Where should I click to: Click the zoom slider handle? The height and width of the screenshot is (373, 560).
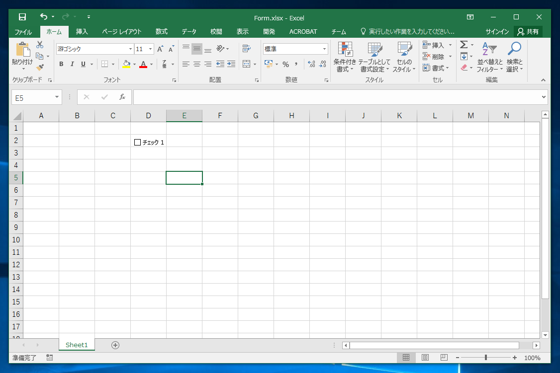(x=486, y=357)
